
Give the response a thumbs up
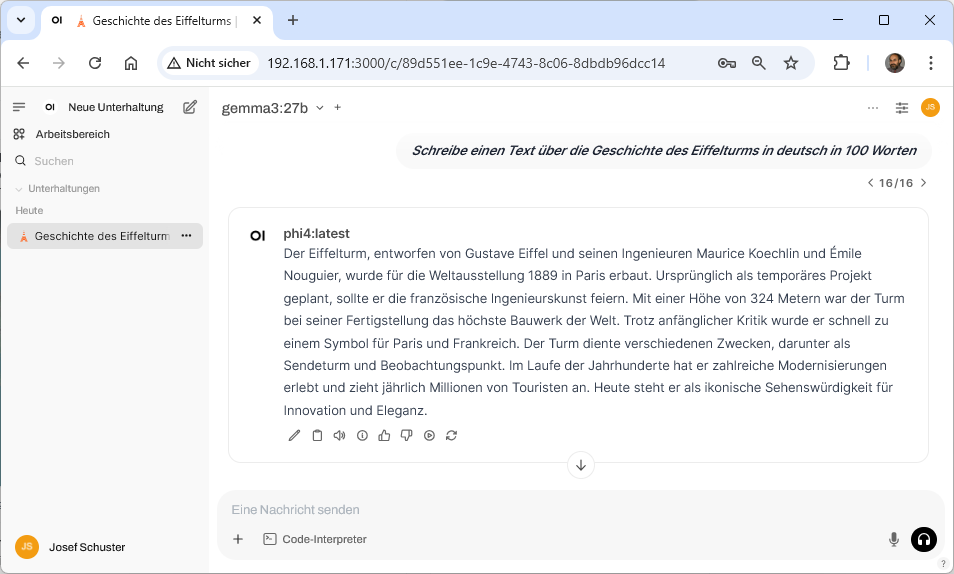384,435
